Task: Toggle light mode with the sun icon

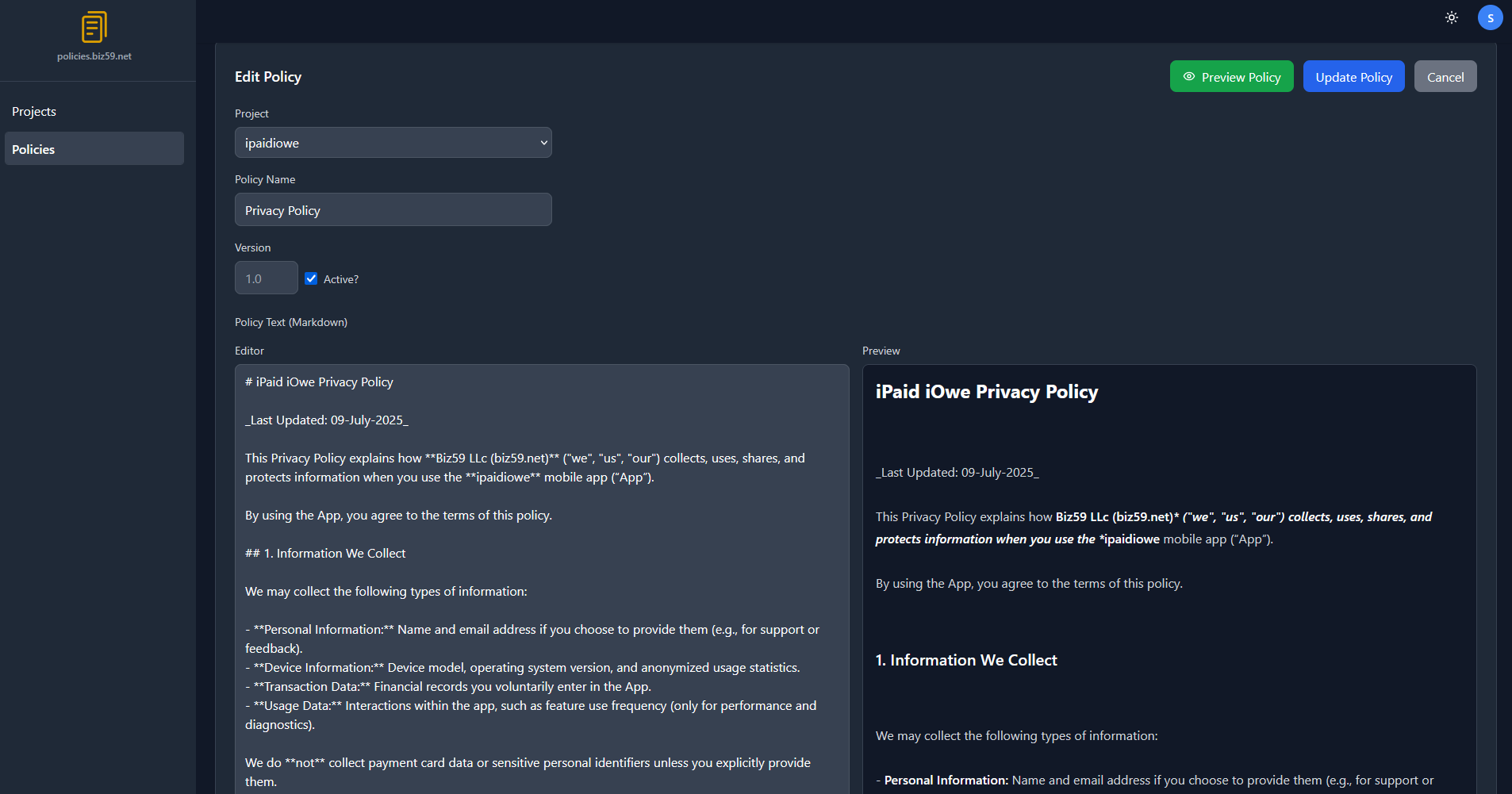Action: 1452,17
